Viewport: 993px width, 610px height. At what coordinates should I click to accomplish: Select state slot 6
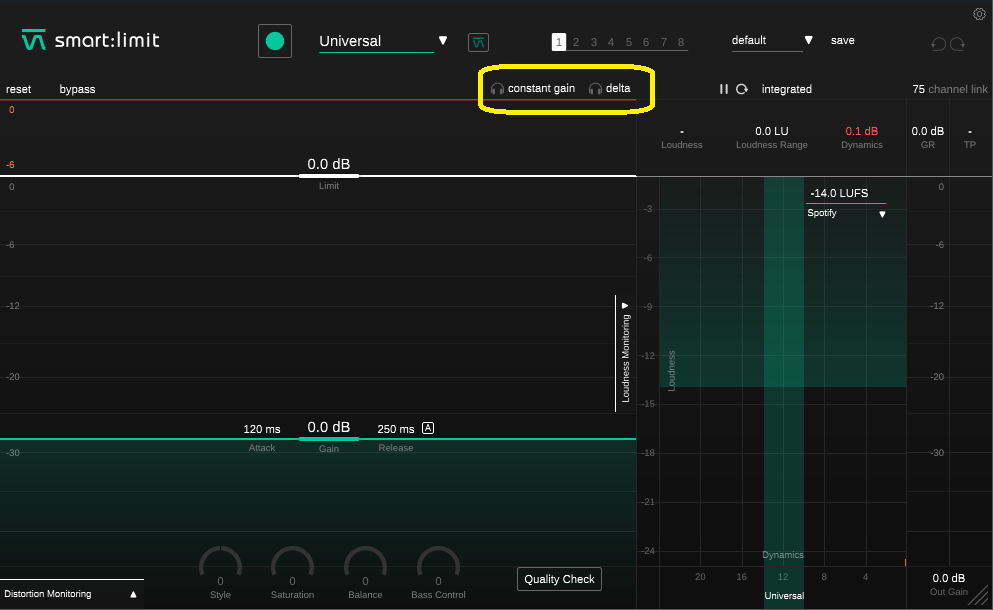pyautogui.click(x=646, y=42)
